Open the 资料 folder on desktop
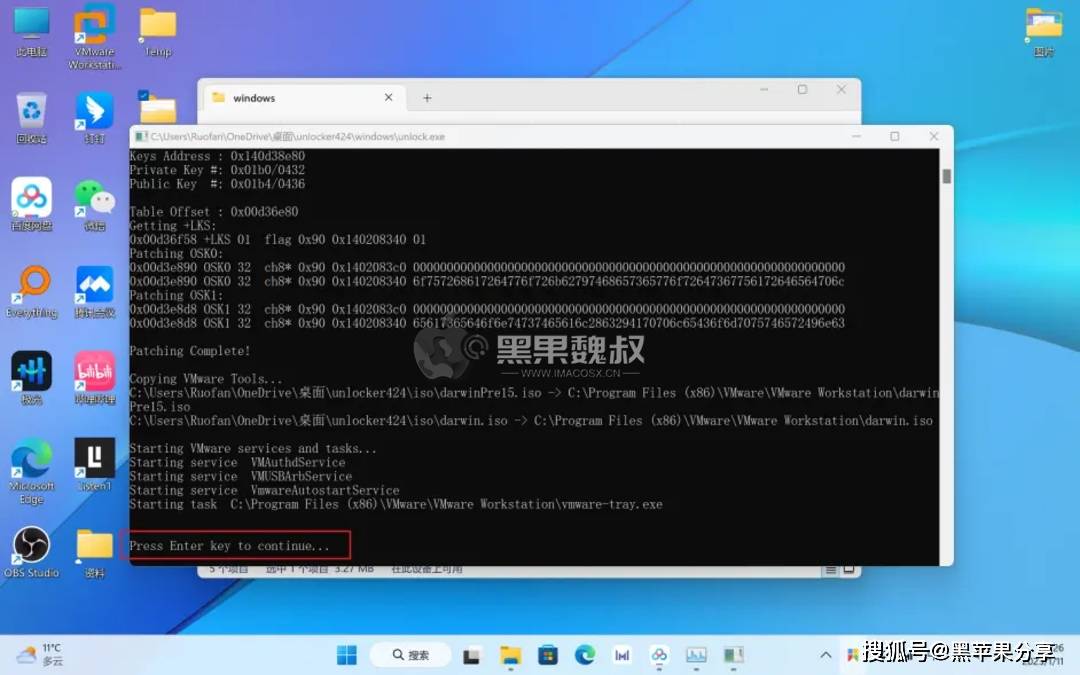Screen dimensions: 1080x675 pyautogui.click(x=94, y=552)
